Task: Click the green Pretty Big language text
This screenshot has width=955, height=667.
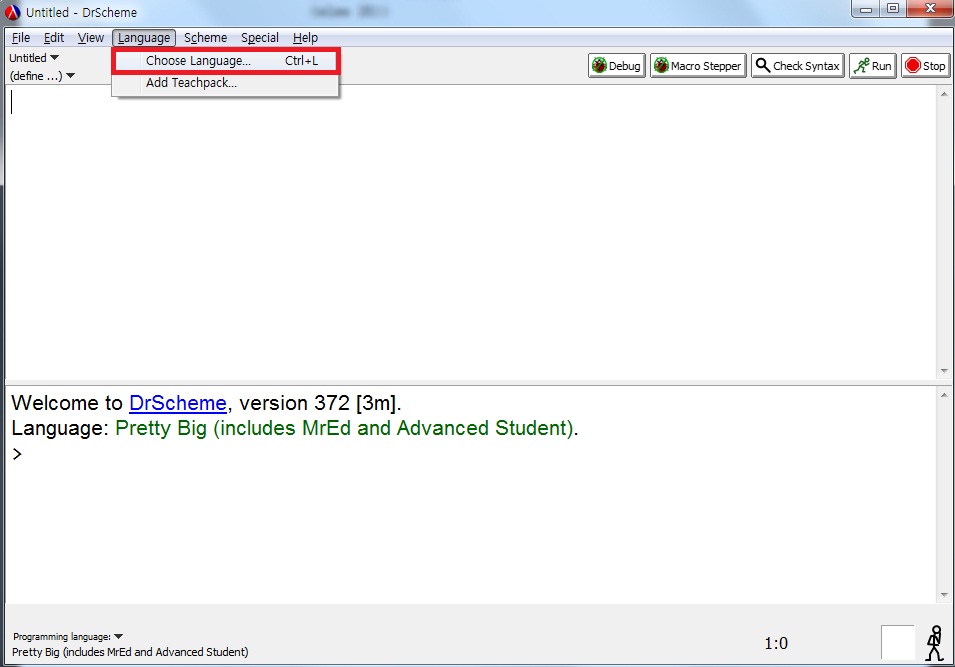Action: click(x=345, y=429)
